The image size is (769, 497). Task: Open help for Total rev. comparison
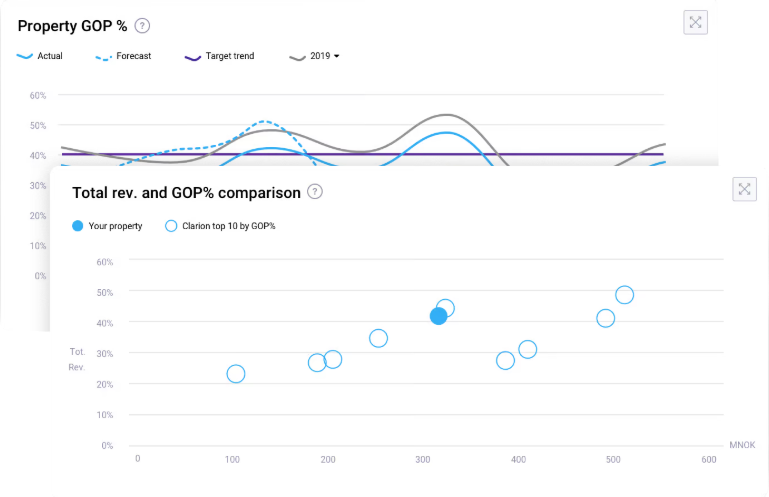(314, 191)
